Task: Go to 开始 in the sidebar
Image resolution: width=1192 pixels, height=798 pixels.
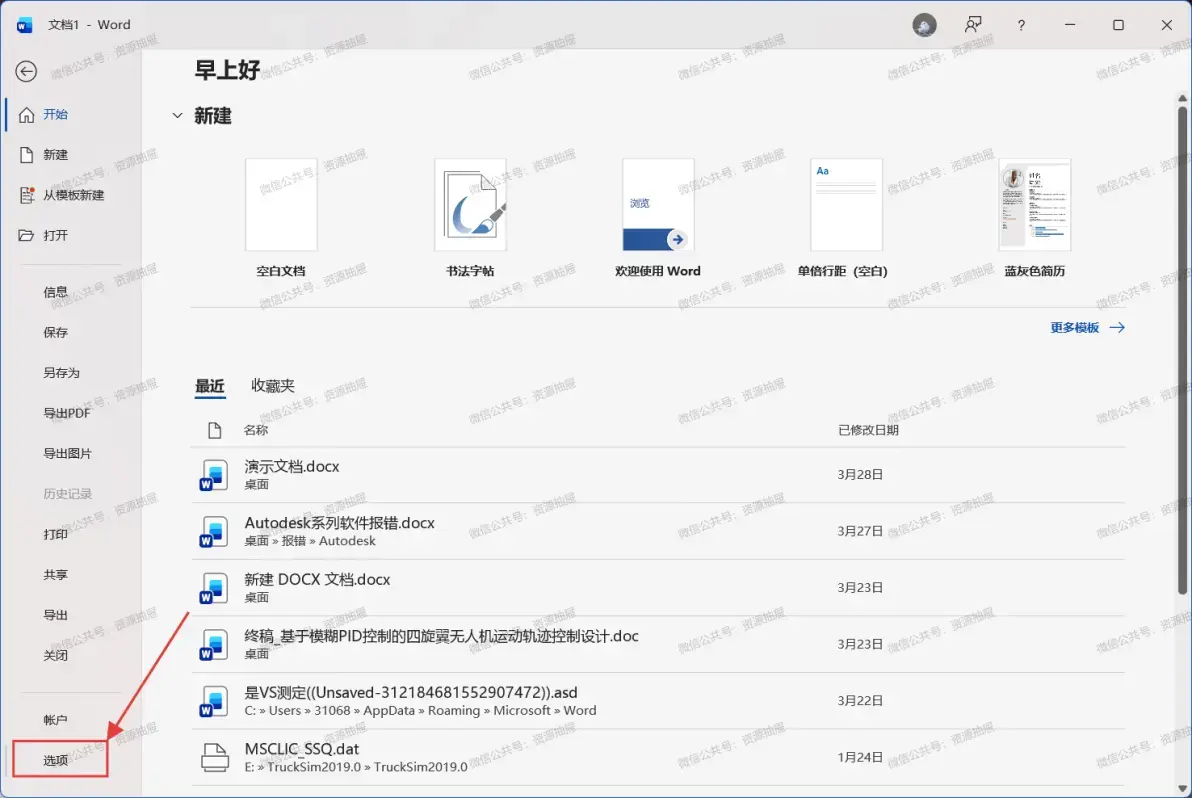Action: pyautogui.click(x=55, y=115)
